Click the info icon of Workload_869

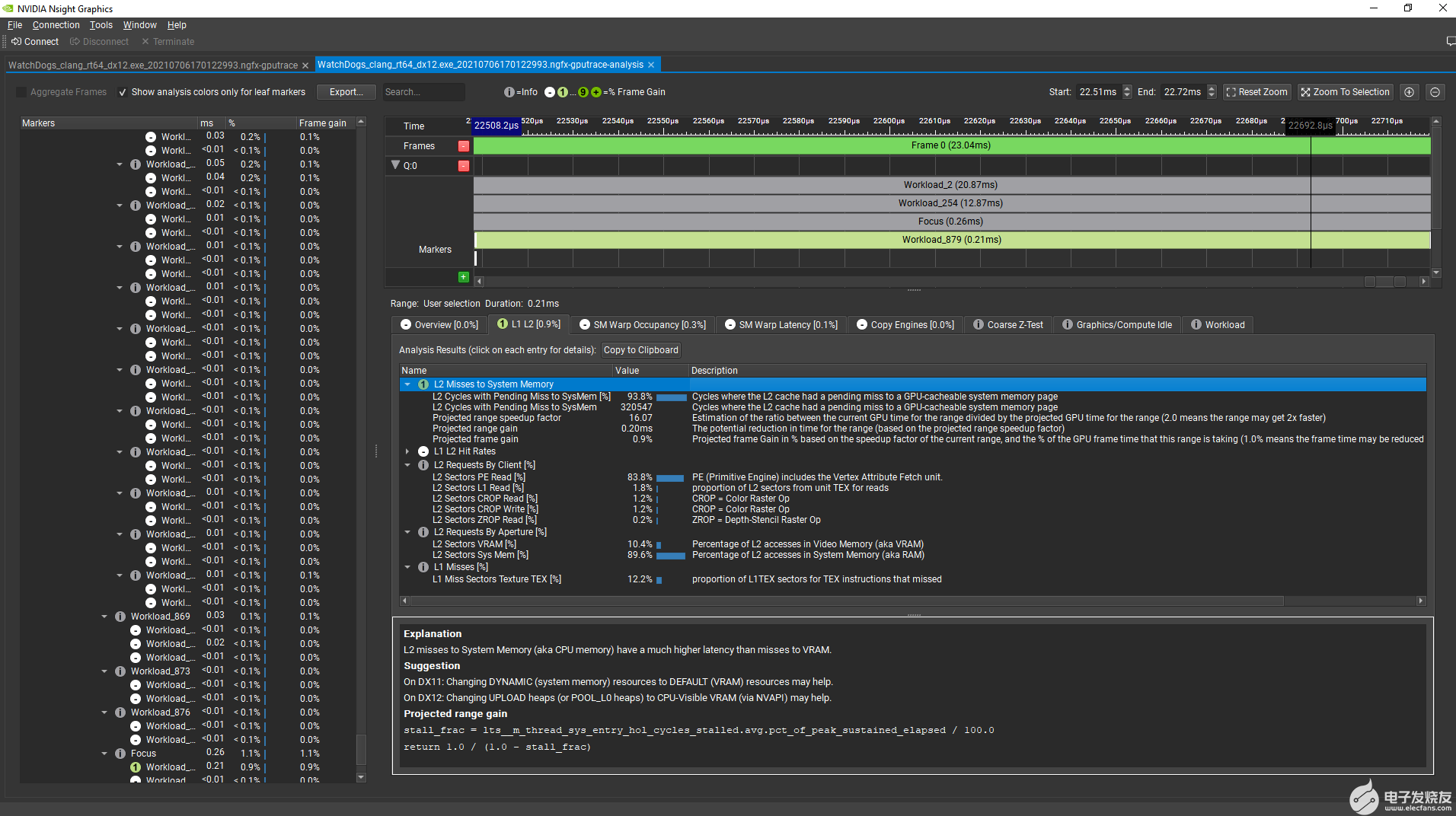click(x=120, y=617)
